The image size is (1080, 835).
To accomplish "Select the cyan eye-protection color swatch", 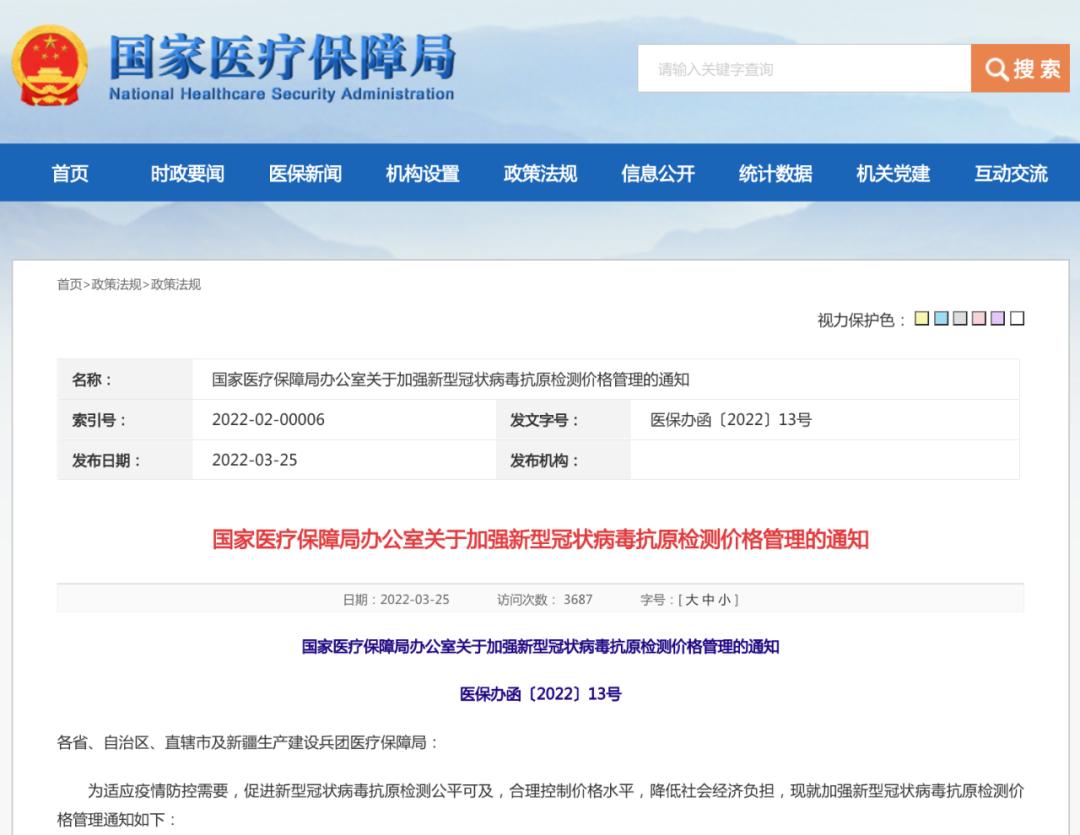I will pyautogui.click(x=940, y=318).
